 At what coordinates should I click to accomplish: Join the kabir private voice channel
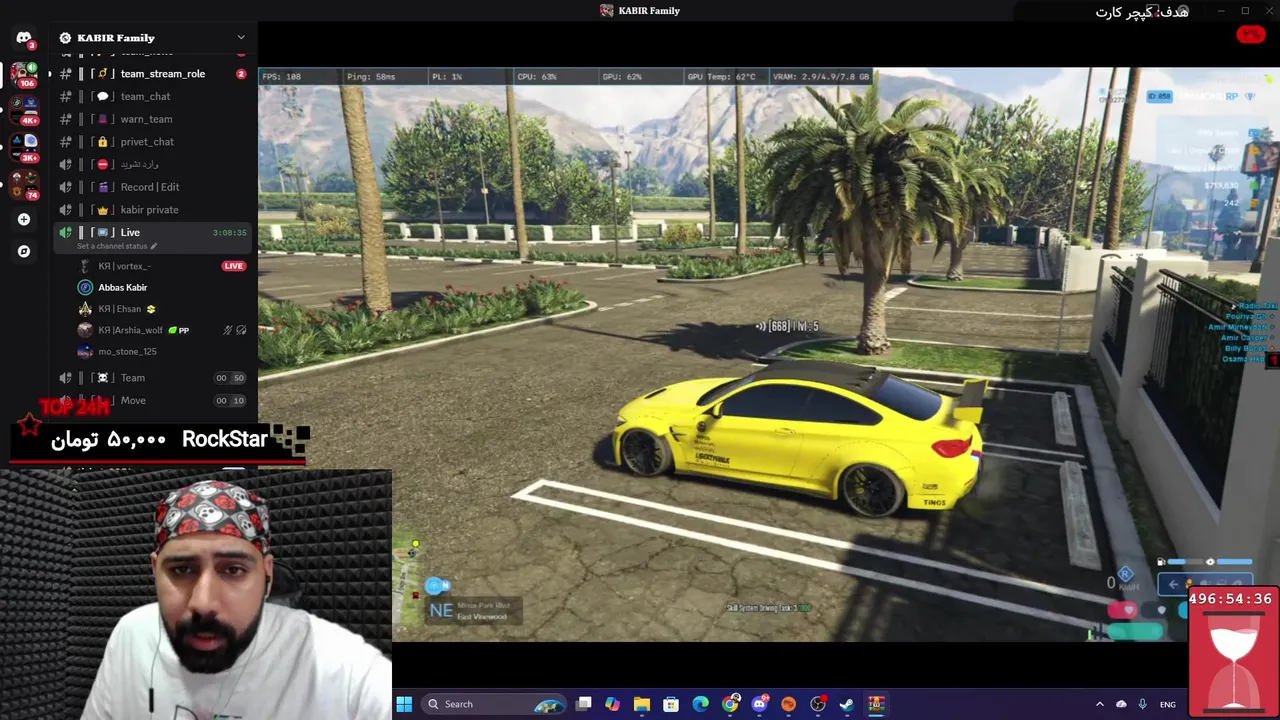pos(152,210)
